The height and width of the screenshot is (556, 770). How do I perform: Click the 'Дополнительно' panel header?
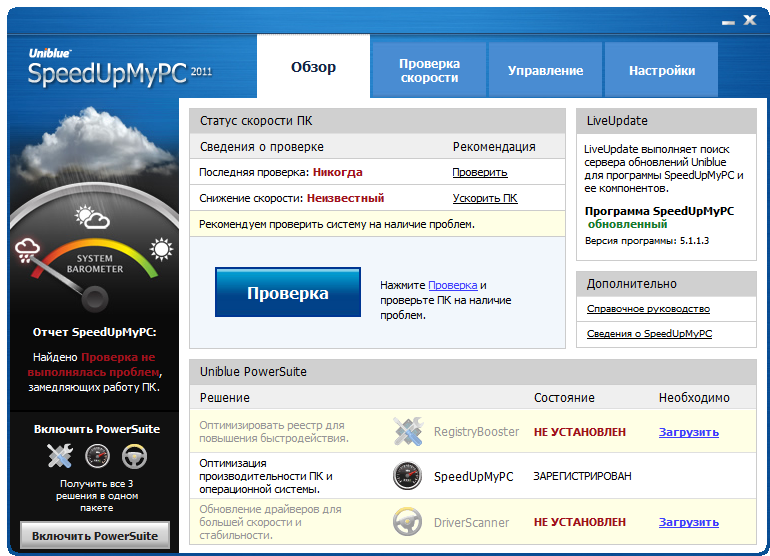(x=666, y=284)
